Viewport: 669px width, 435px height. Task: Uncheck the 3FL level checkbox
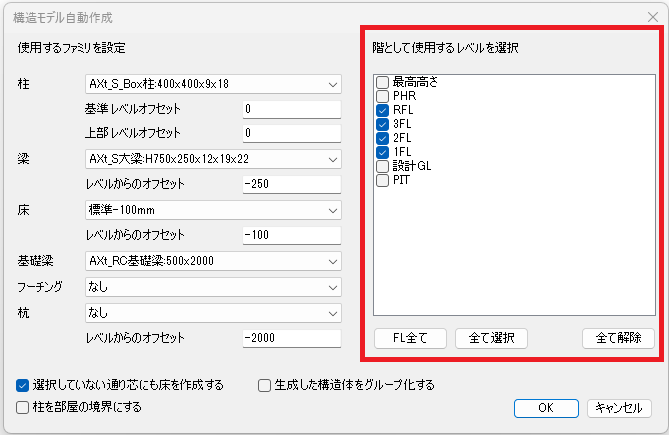pyautogui.click(x=382, y=124)
